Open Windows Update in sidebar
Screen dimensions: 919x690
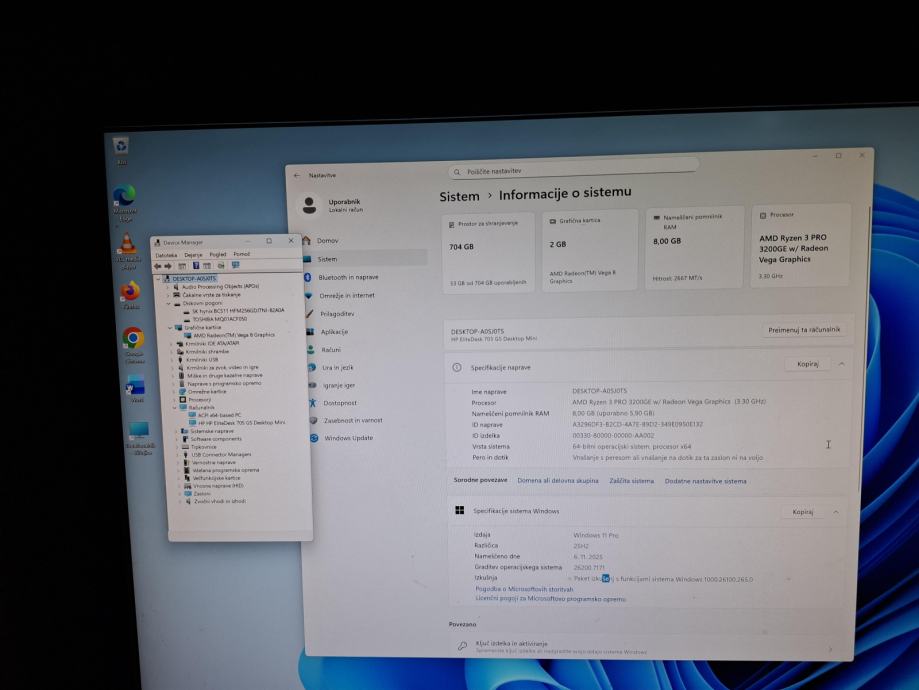(x=348, y=438)
